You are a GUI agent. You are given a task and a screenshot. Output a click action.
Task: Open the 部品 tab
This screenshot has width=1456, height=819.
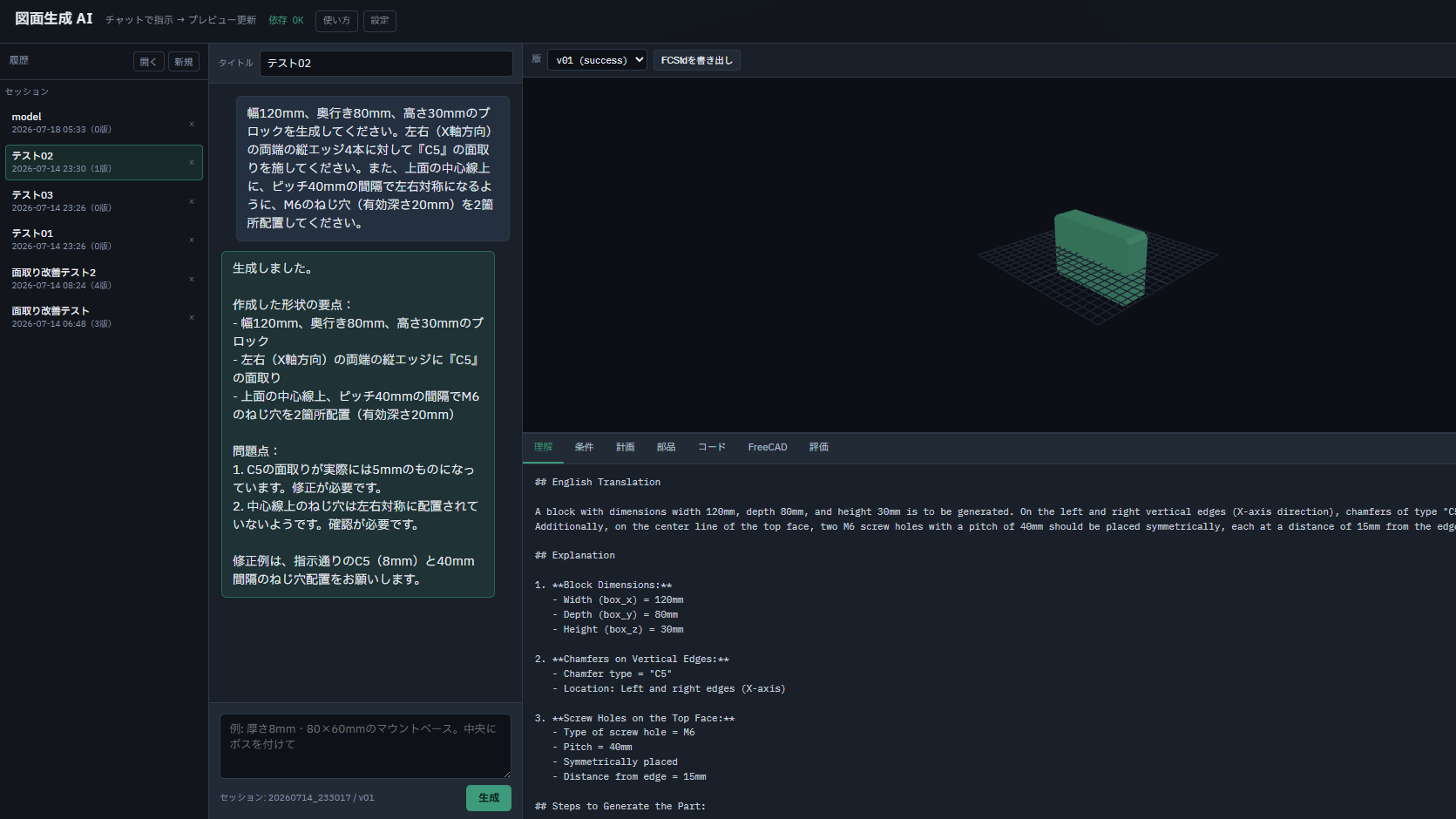pyautogui.click(x=667, y=447)
